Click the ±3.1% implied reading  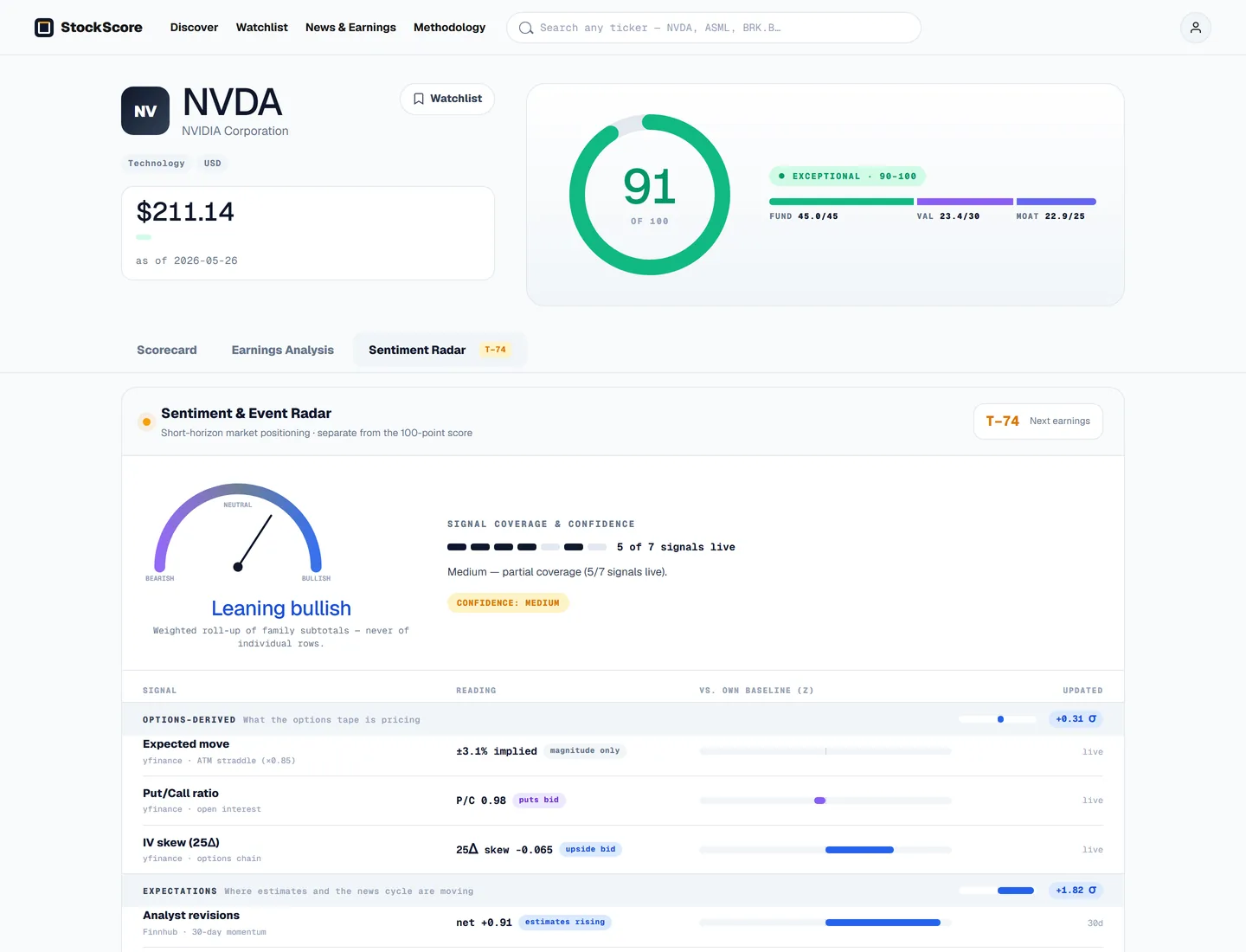pos(497,751)
